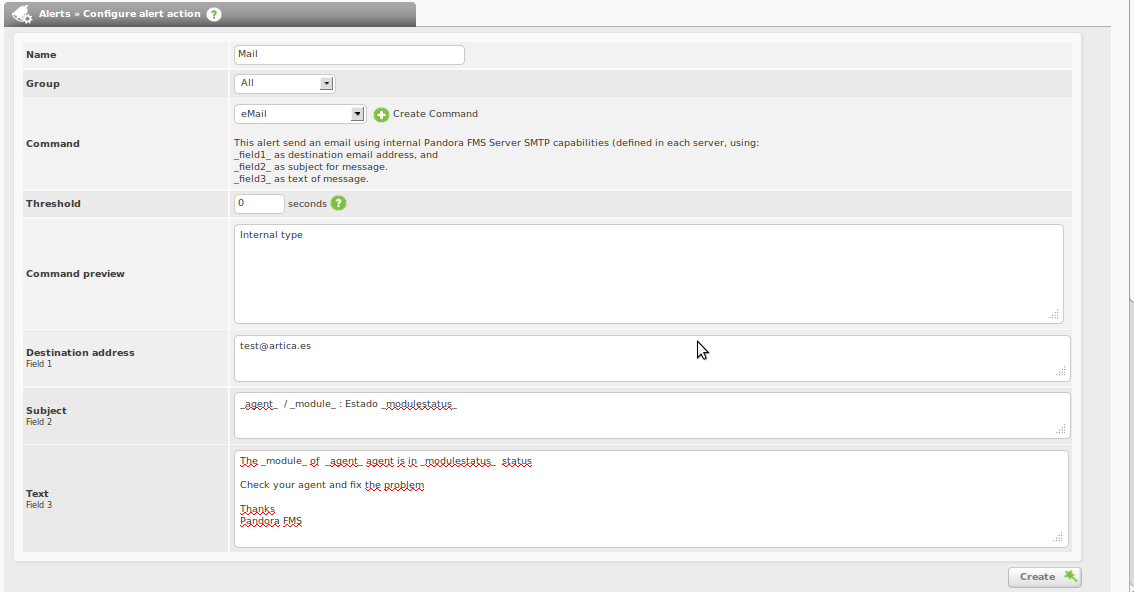Open the Group dropdown showing All
The height and width of the screenshot is (592, 1134).
coord(284,84)
